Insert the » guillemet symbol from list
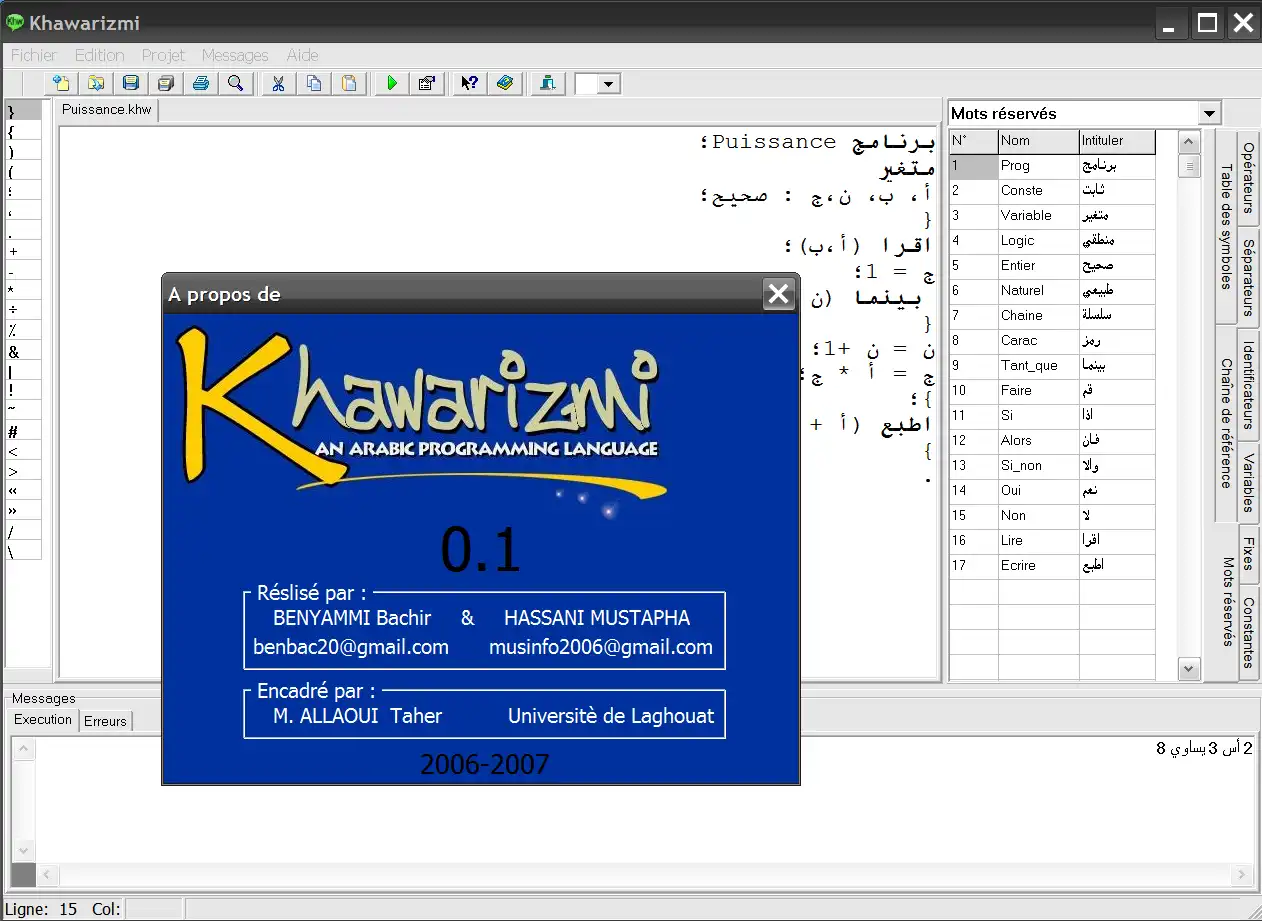This screenshot has width=1262, height=921. 24,511
